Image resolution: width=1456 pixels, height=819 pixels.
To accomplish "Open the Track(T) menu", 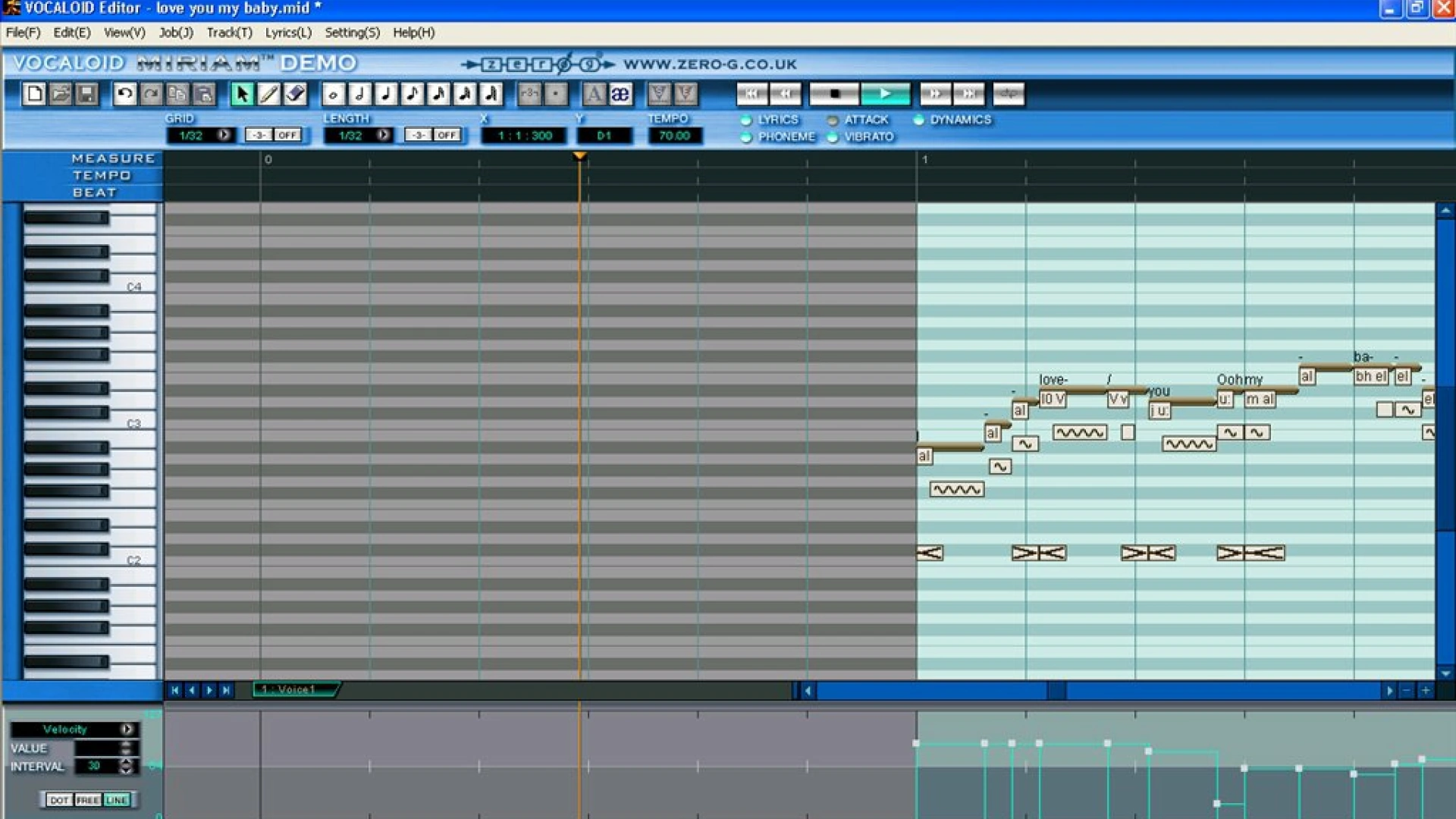I will click(x=229, y=33).
